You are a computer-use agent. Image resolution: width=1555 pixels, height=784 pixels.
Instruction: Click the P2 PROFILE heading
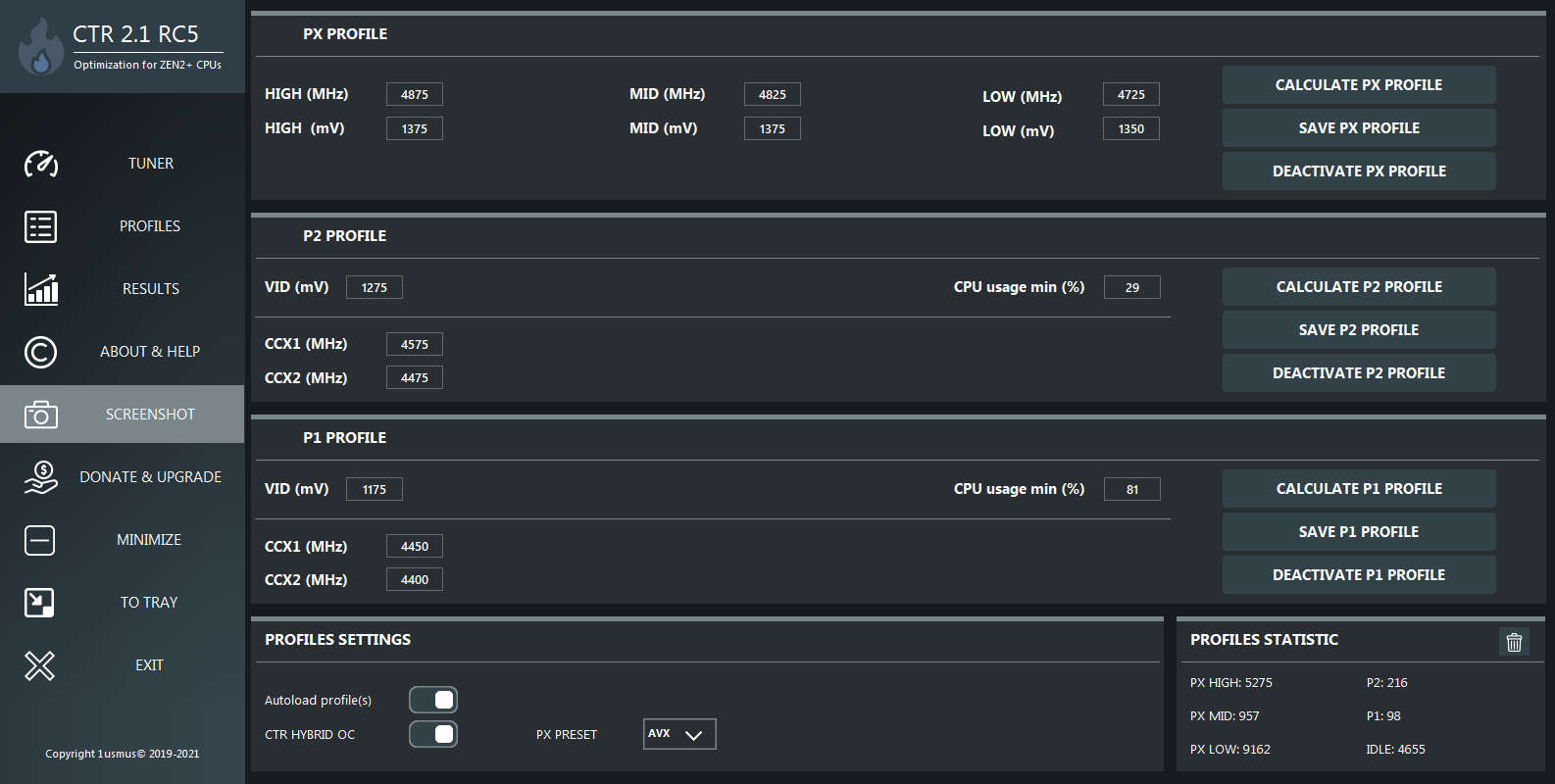[345, 236]
